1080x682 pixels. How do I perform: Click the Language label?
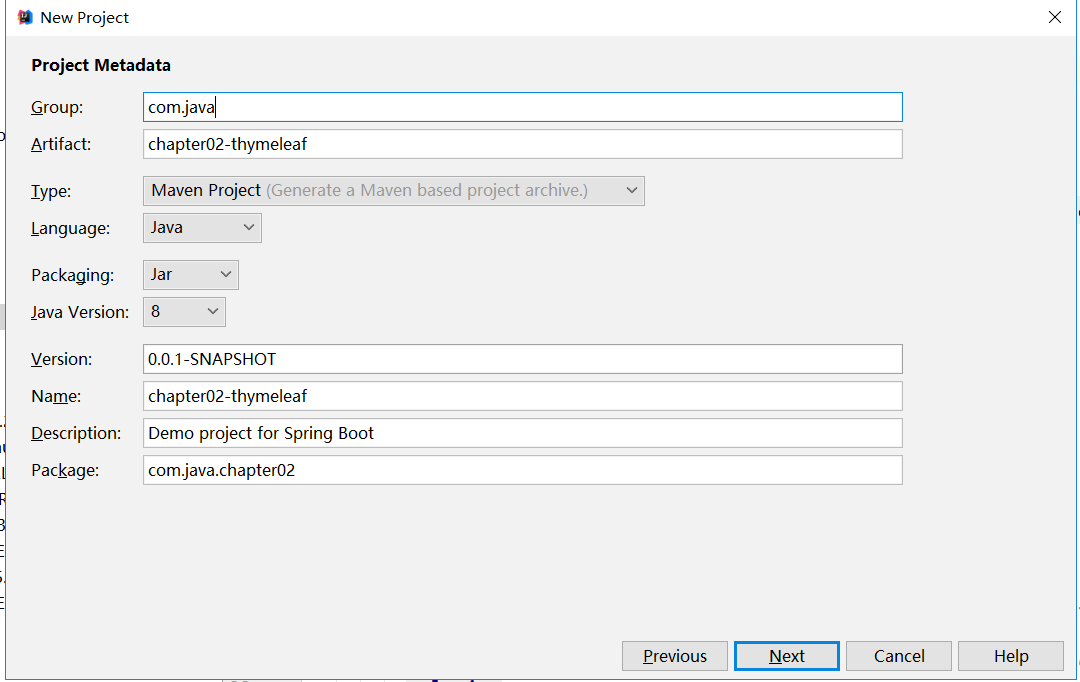70,228
